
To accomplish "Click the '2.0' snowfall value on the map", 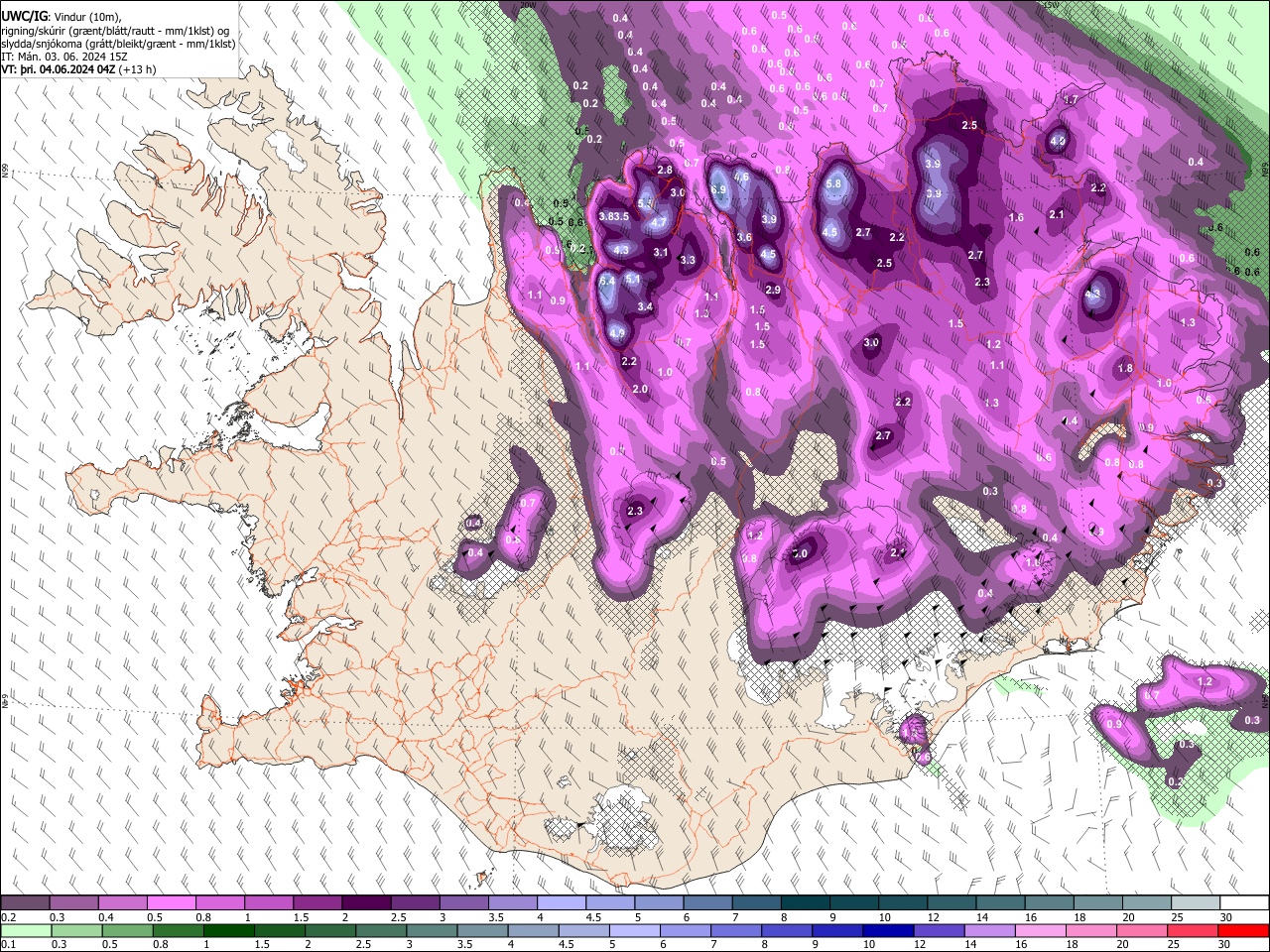I will (640, 389).
